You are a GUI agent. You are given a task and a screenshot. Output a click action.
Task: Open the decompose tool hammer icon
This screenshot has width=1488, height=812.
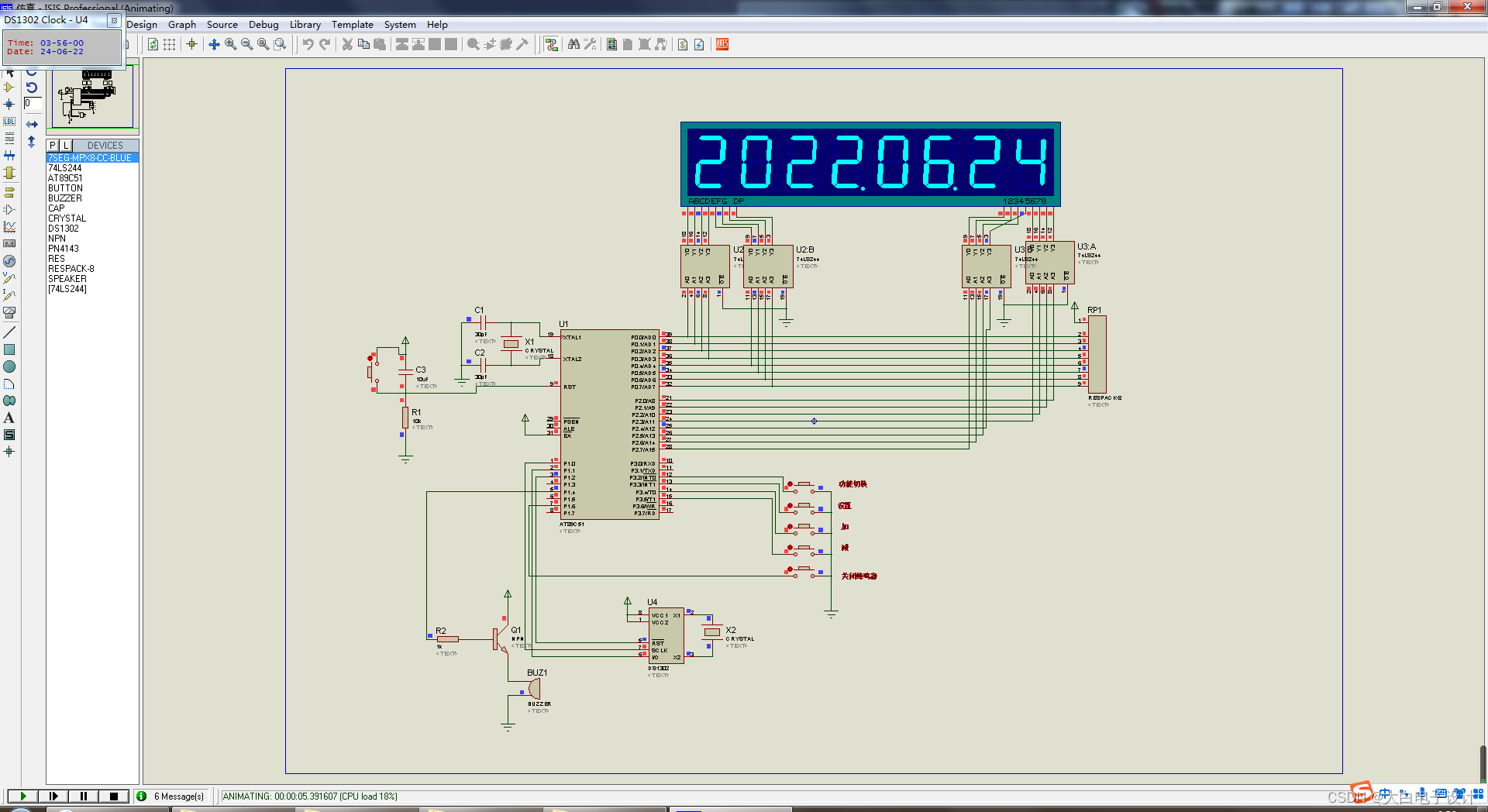point(523,45)
